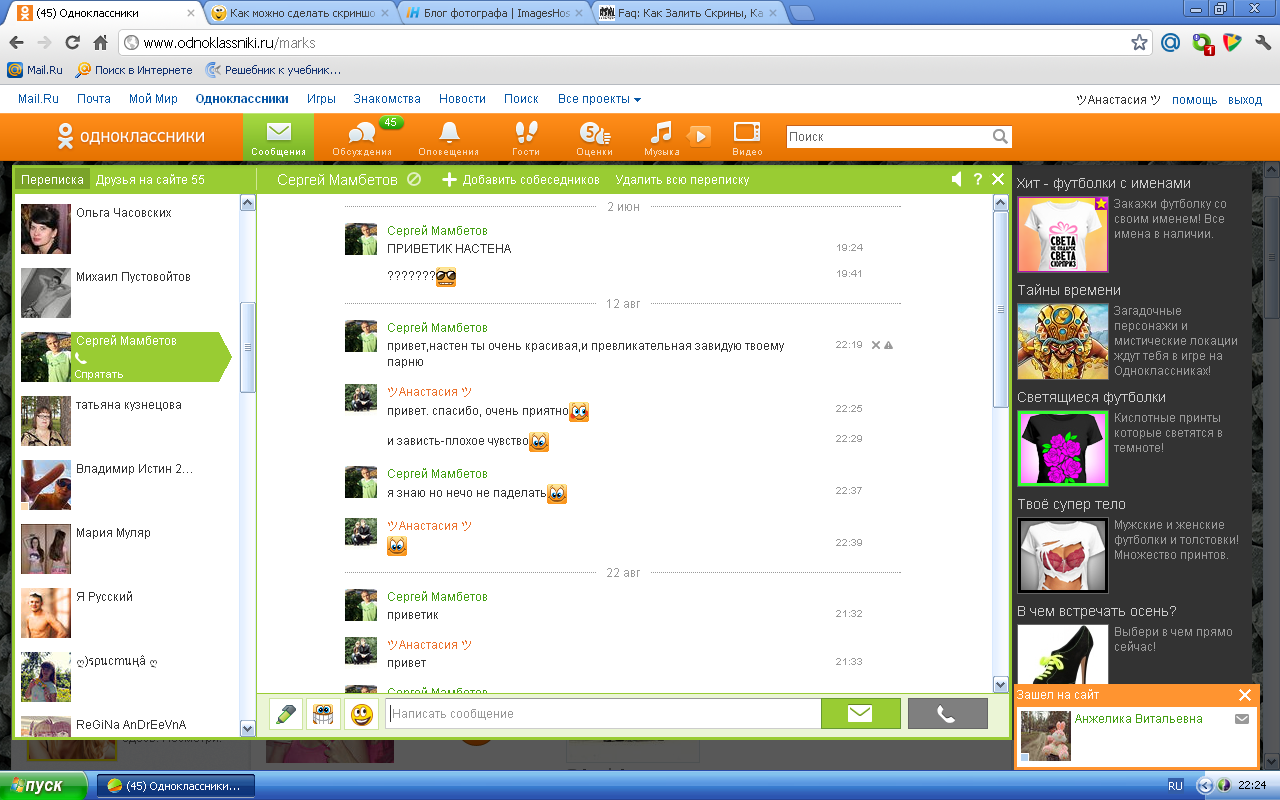Open Решебник к учебник bookmark
This screenshot has width=1280, height=800.
pos(273,70)
